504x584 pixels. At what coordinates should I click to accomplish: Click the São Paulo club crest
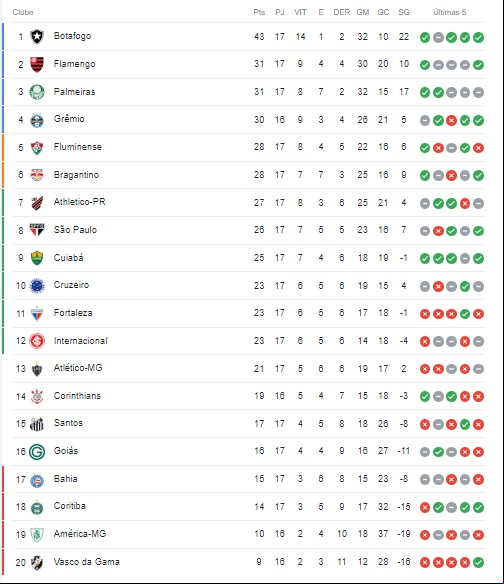tap(37, 231)
